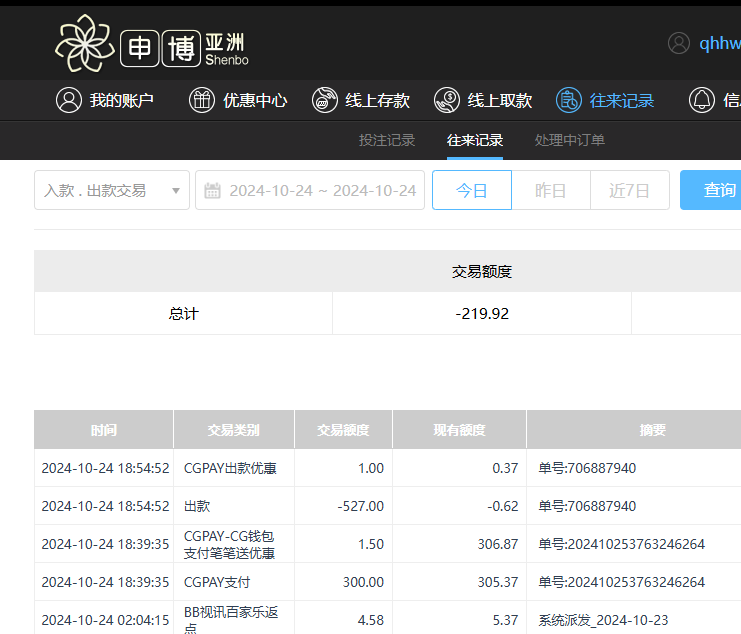Open the date range picker 2024-10-24
Screen dimensions: 741x634
pos(322,190)
